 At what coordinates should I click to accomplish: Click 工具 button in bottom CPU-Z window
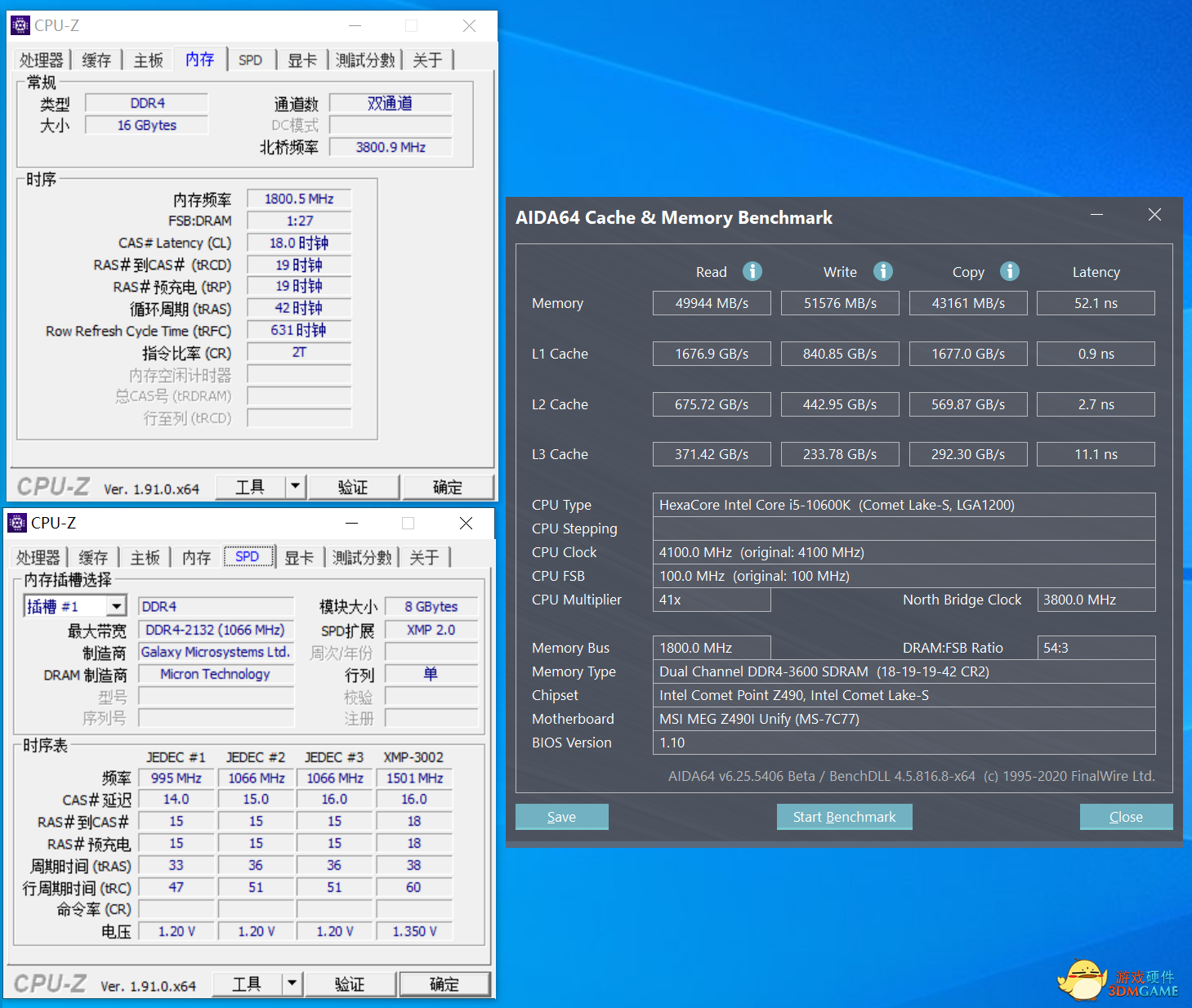pos(247,983)
